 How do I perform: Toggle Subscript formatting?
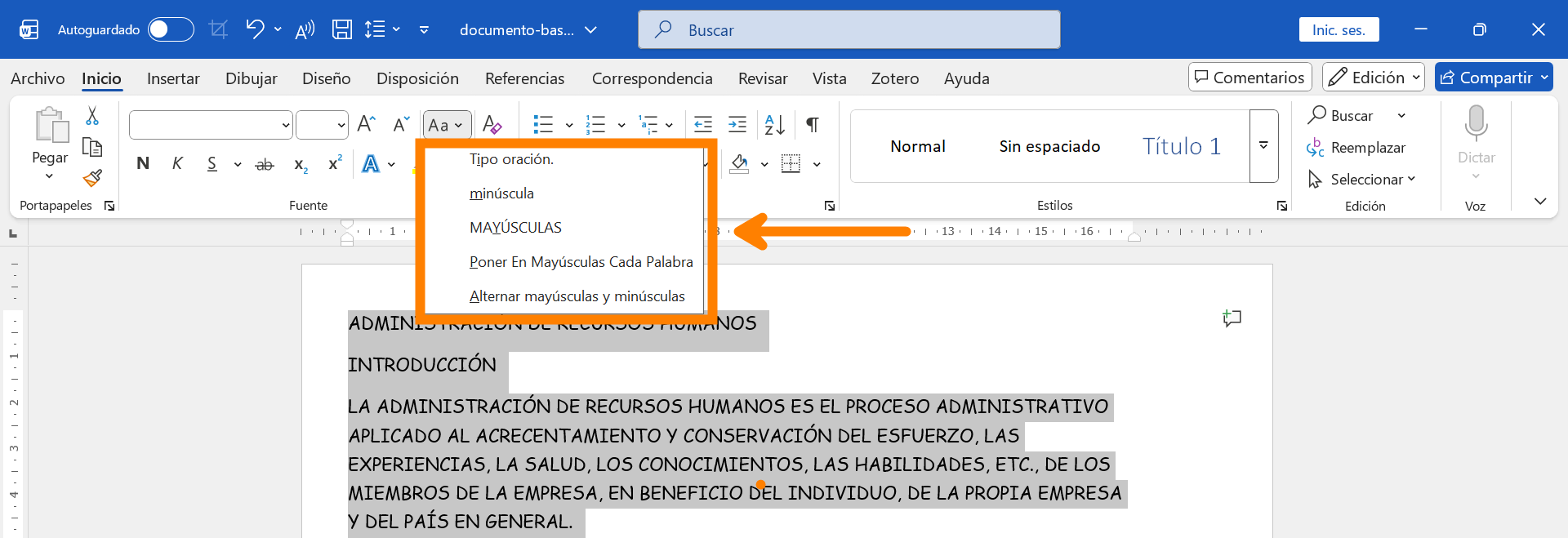pos(301,164)
